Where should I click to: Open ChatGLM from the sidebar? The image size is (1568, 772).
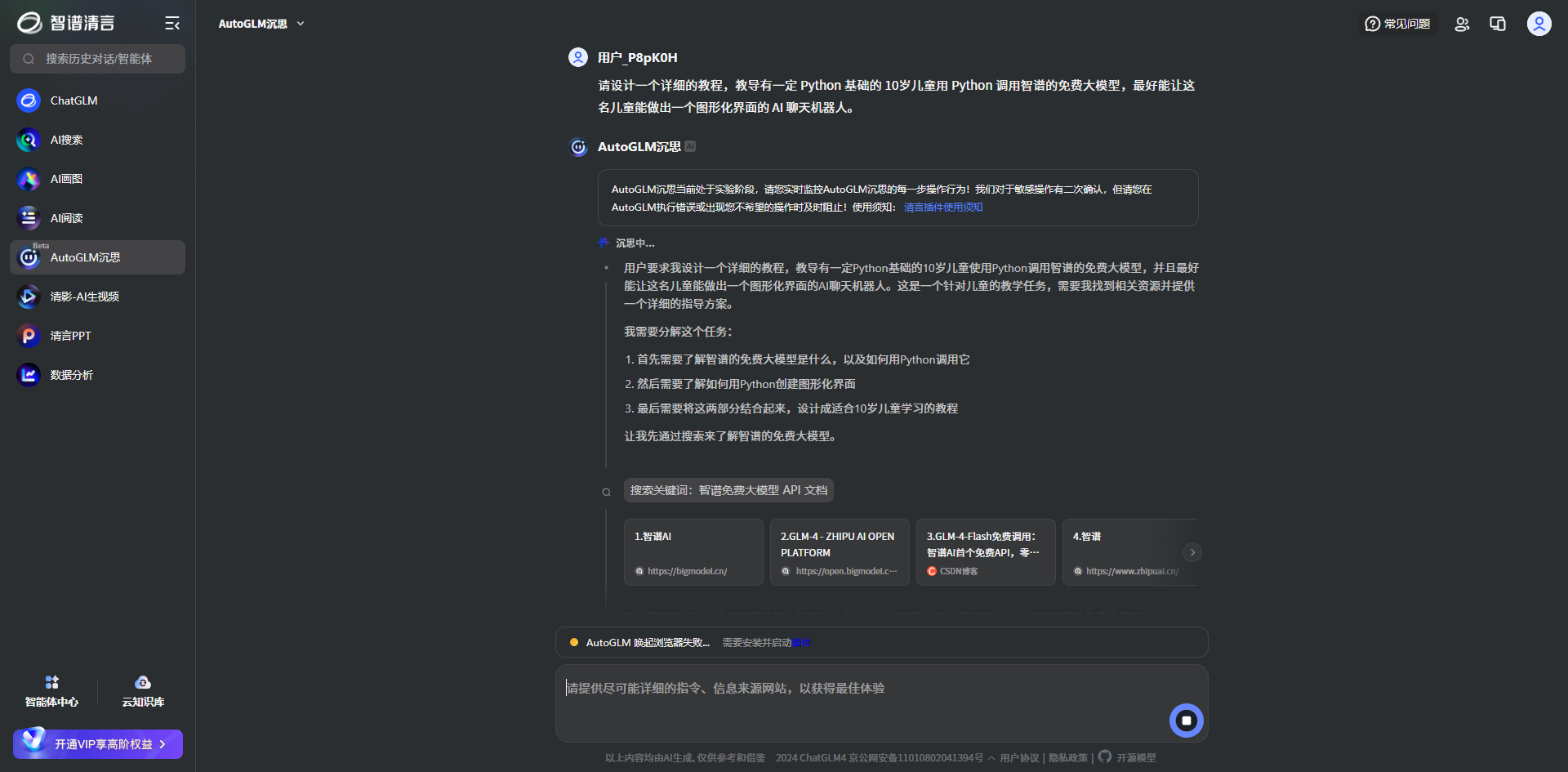point(97,100)
